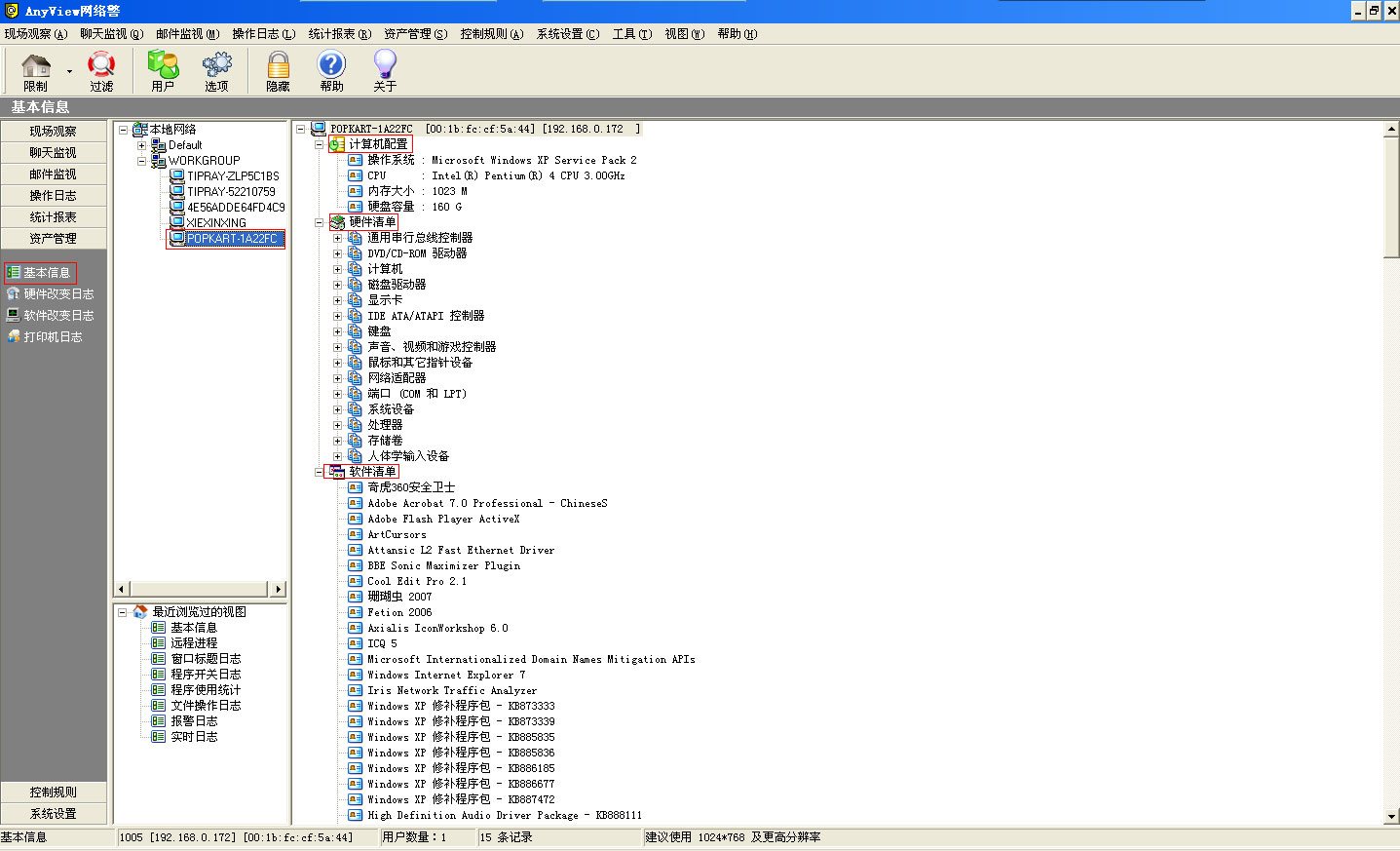
Task: Click the 计算机配置 node icon
Action: click(x=337, y=144)
